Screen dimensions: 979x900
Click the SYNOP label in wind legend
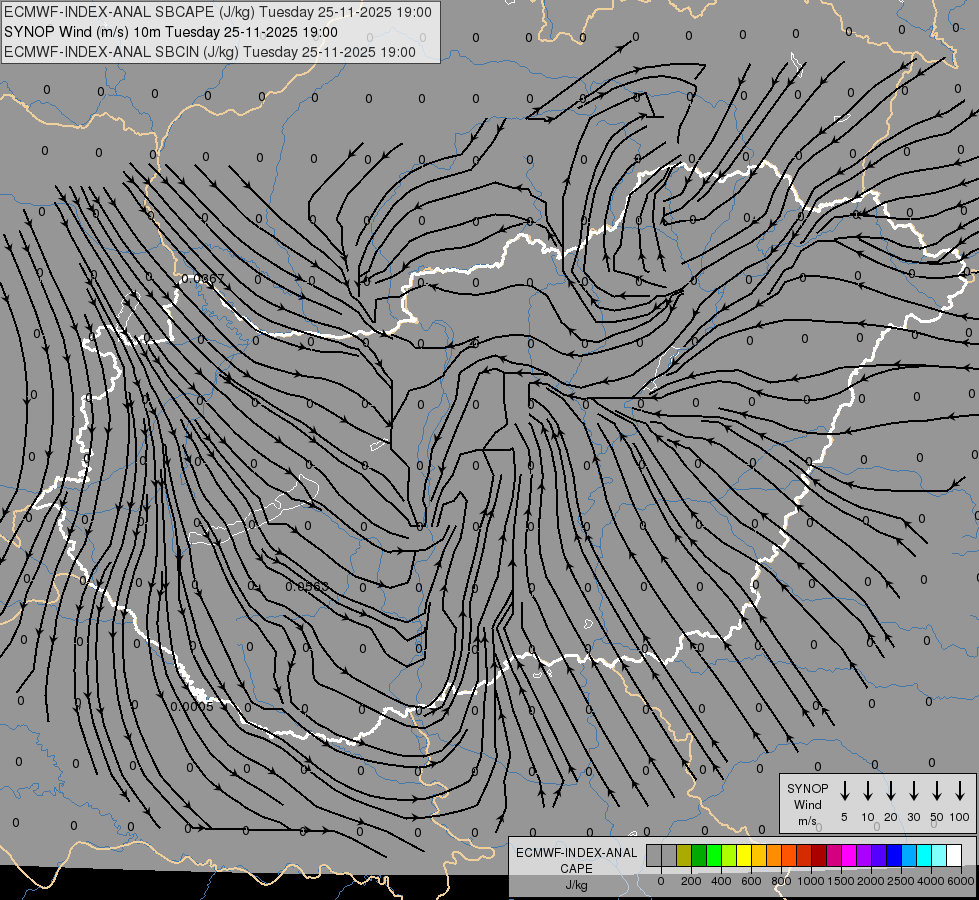tap(807, 788)
